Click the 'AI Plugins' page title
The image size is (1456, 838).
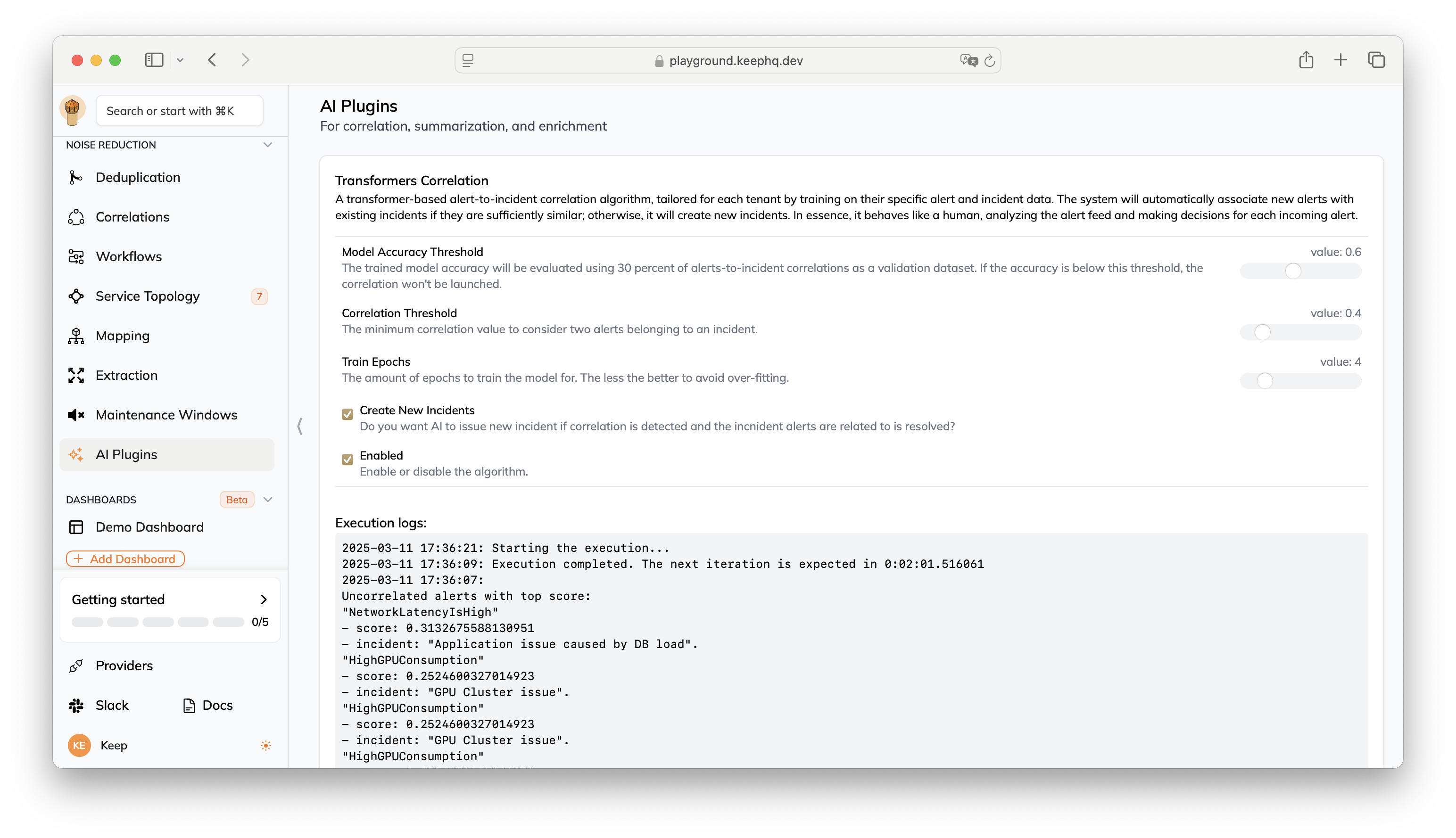pos(359,106)
